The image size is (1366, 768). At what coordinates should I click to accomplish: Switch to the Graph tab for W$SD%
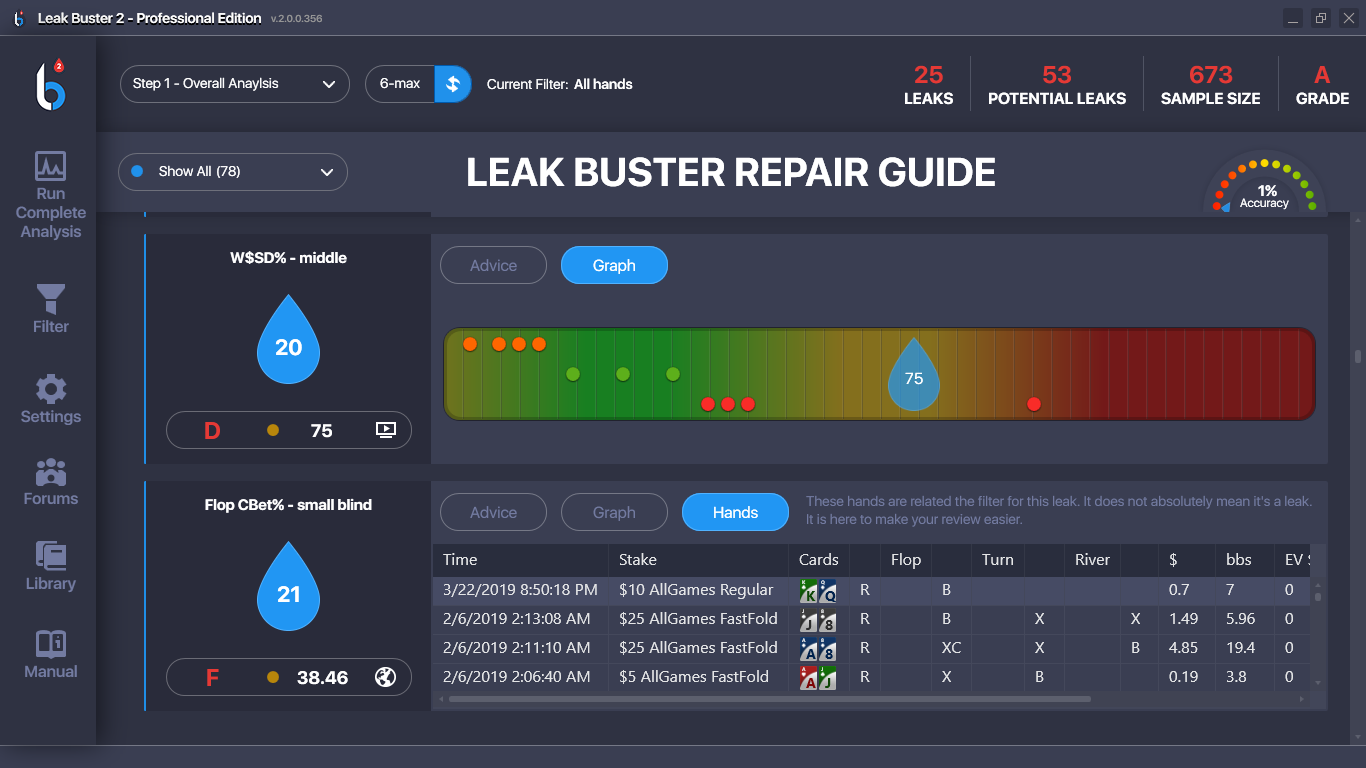613,264
